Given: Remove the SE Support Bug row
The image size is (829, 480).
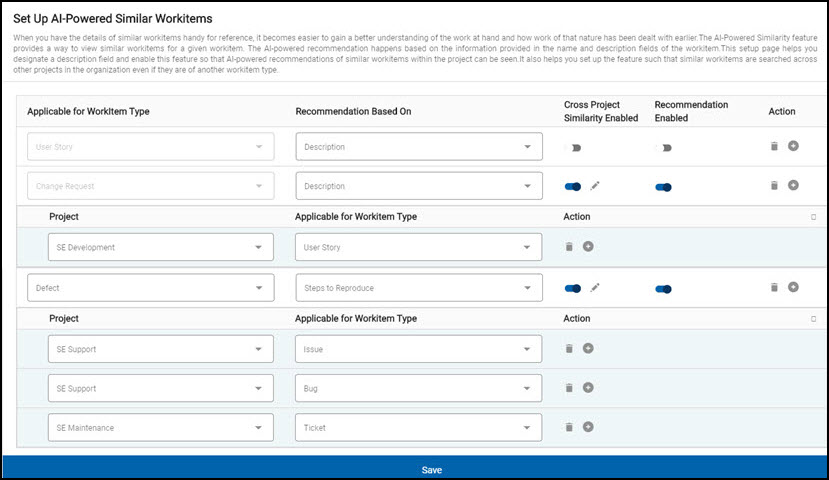Looking at the screenshot, I should click(570, 387).
